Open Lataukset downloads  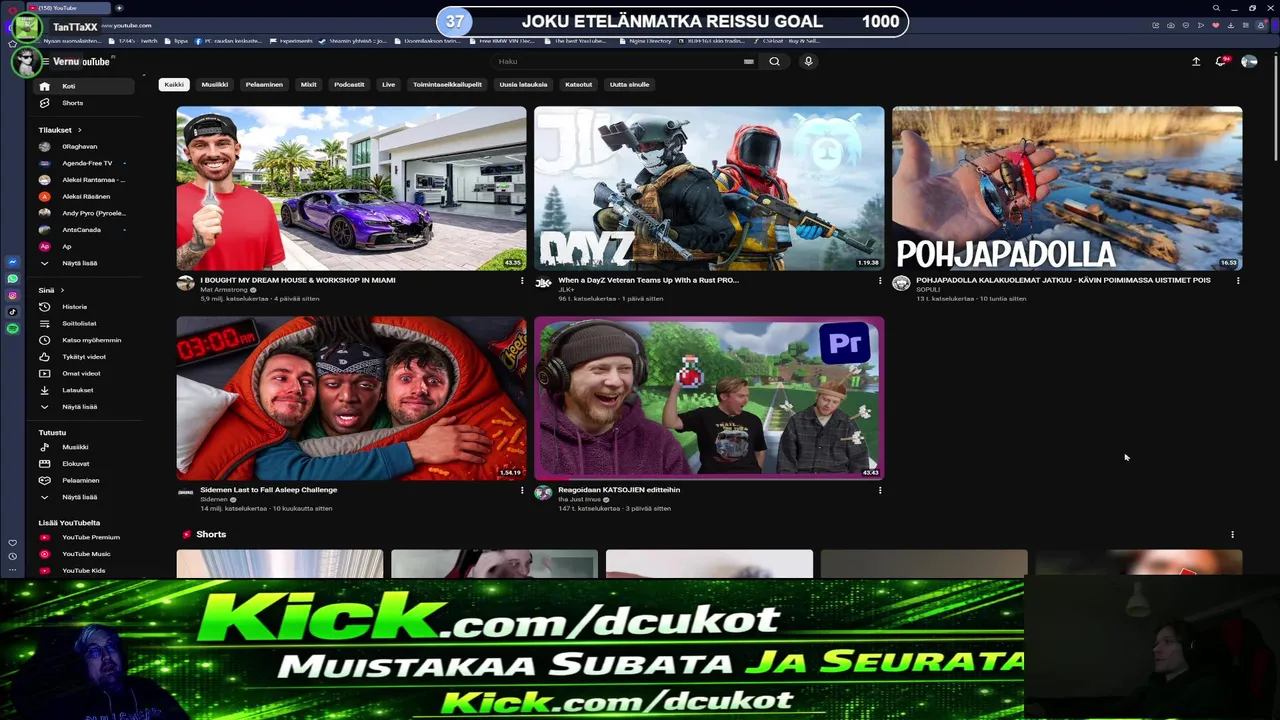pyautogui.click(x=85, y=390)
